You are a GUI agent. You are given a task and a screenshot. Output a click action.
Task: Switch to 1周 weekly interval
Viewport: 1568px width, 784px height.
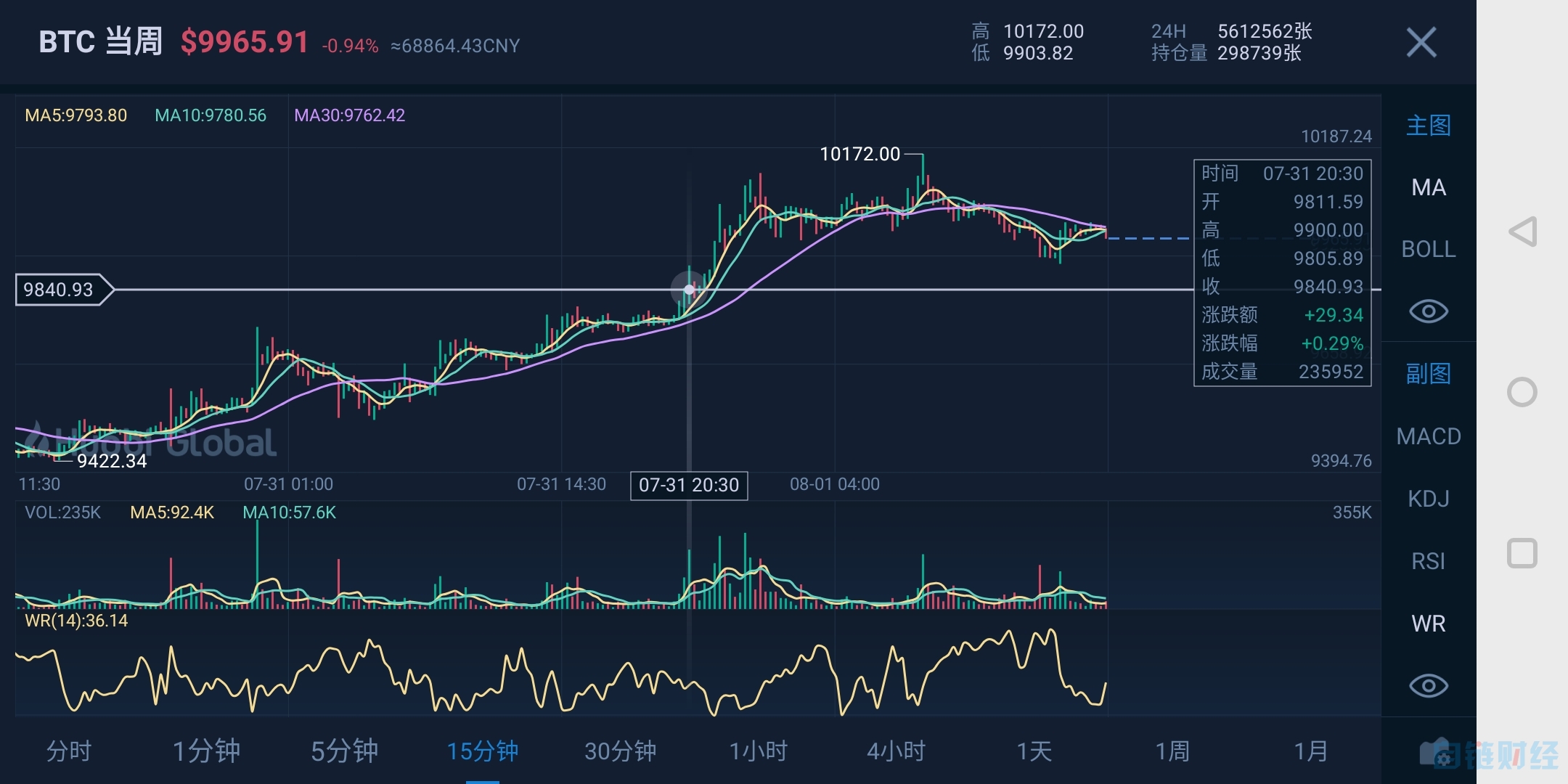(1172, 751)
